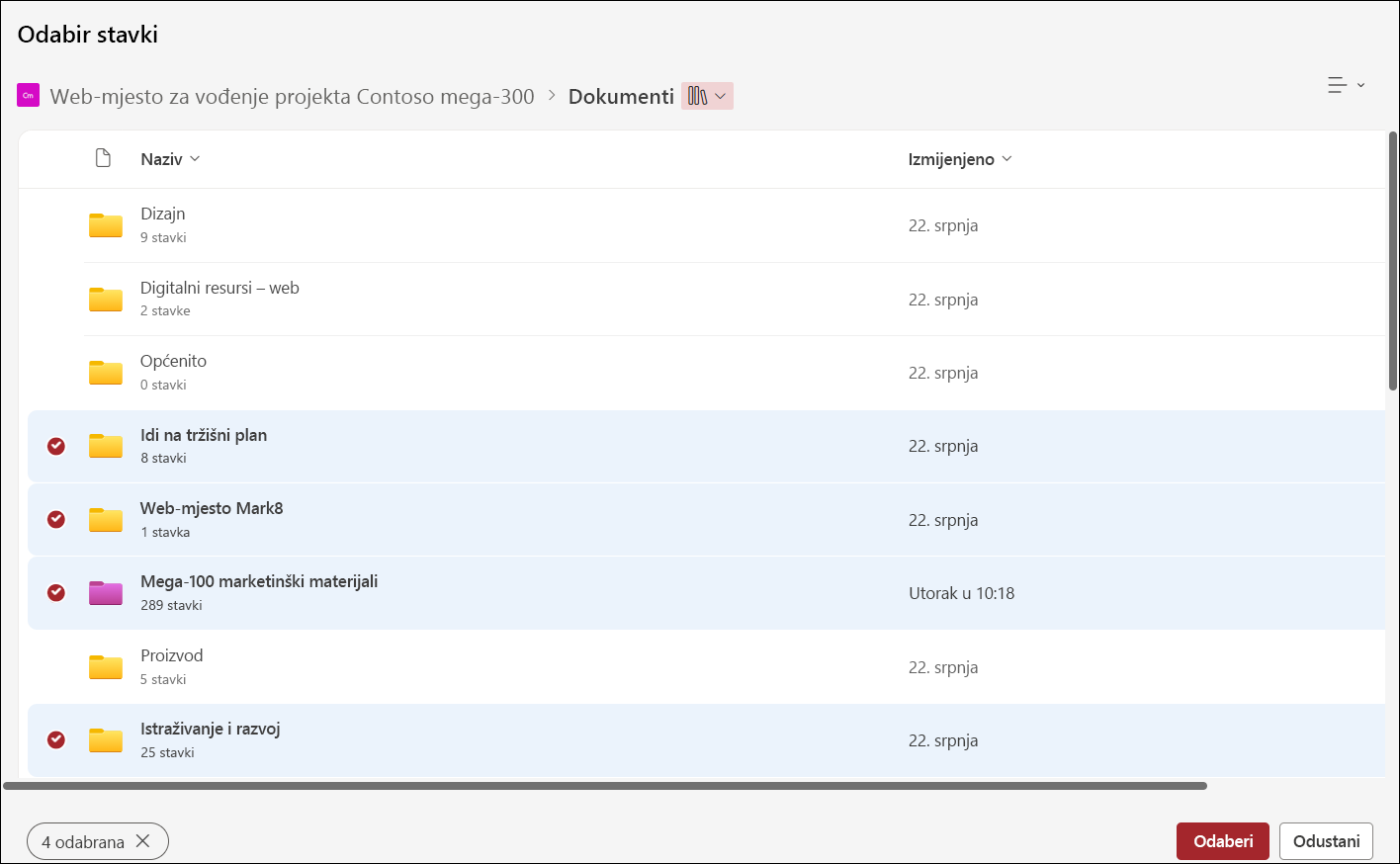
Task: Click '289 stavki' item count
Action: pos(171,605)
